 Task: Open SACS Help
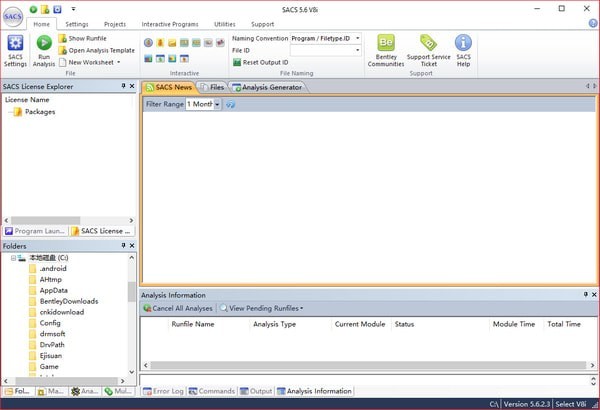[x=463, y=51]
